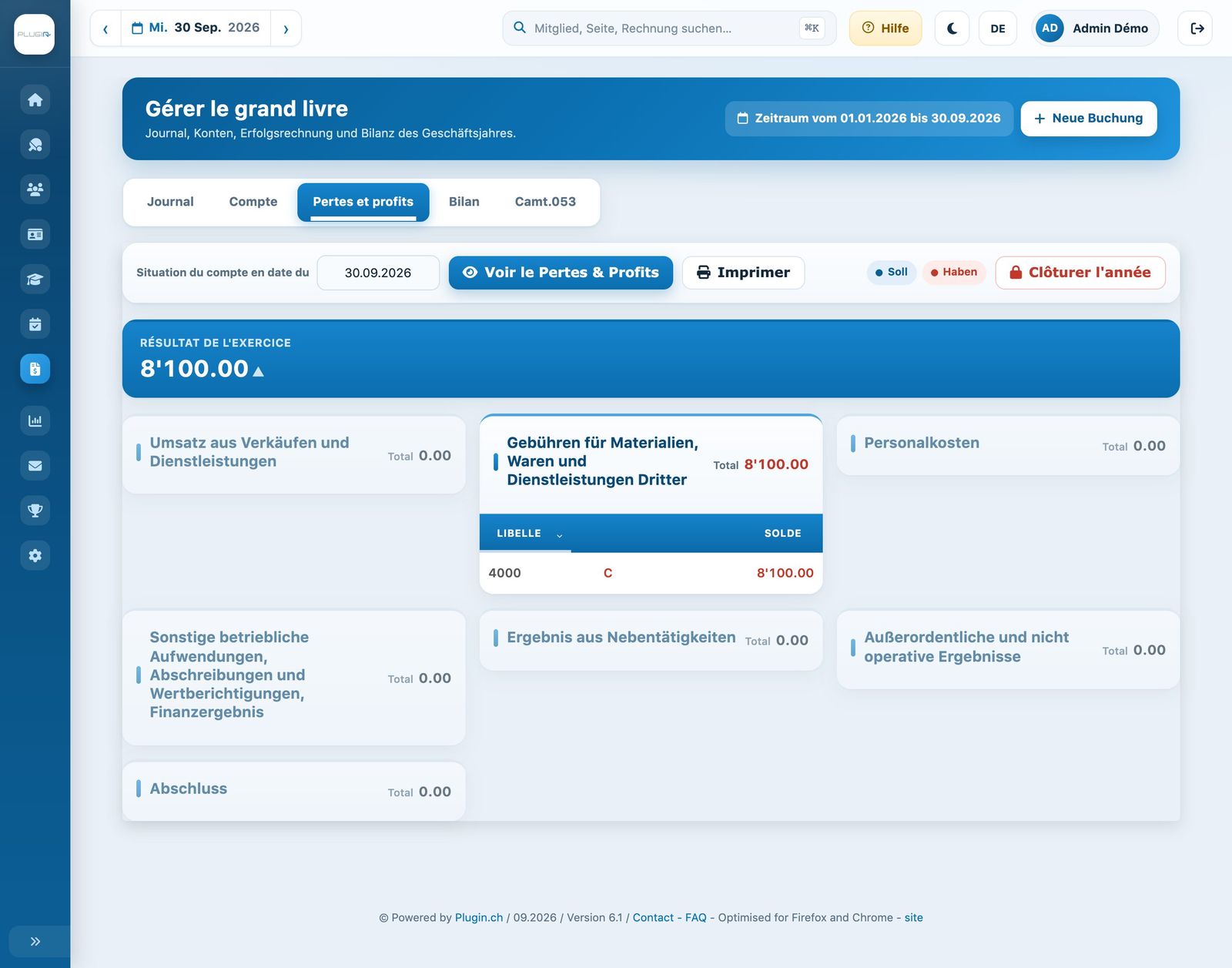Click Voir le Pertes & Profits button
1232x968 pixels.
tap(561, 273)
